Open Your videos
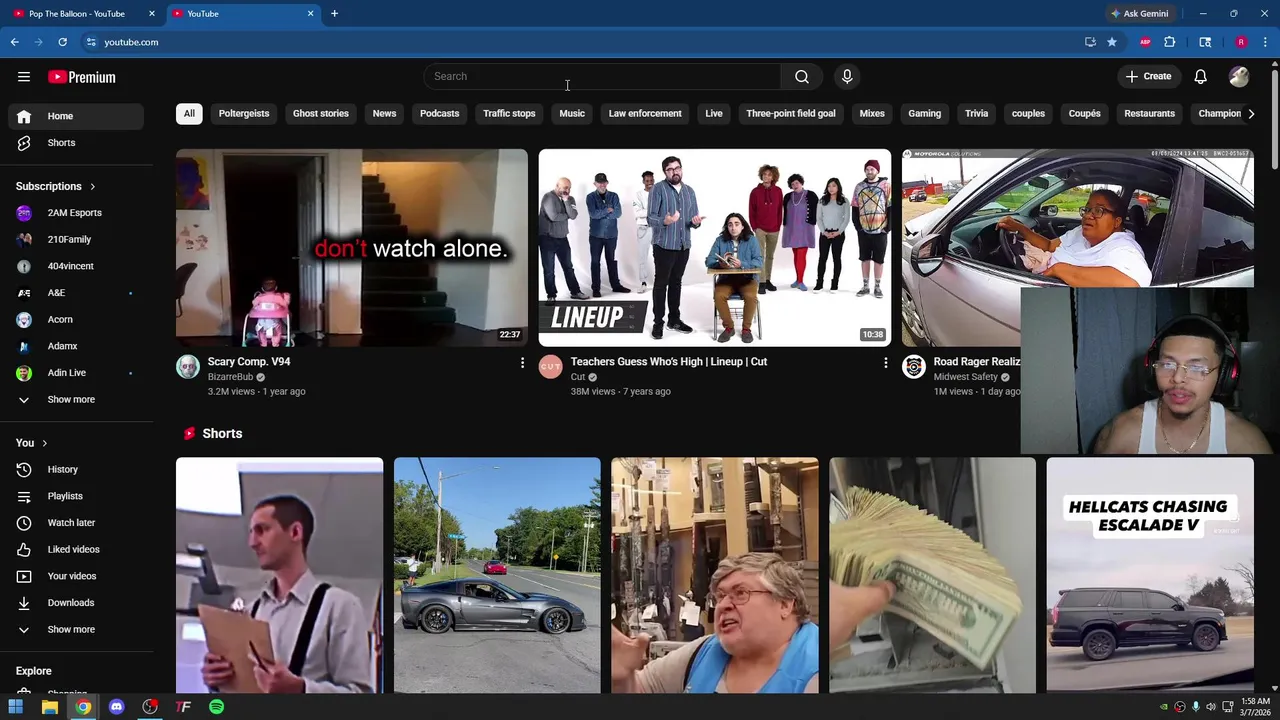1280x720 pixels. (76, 576)
